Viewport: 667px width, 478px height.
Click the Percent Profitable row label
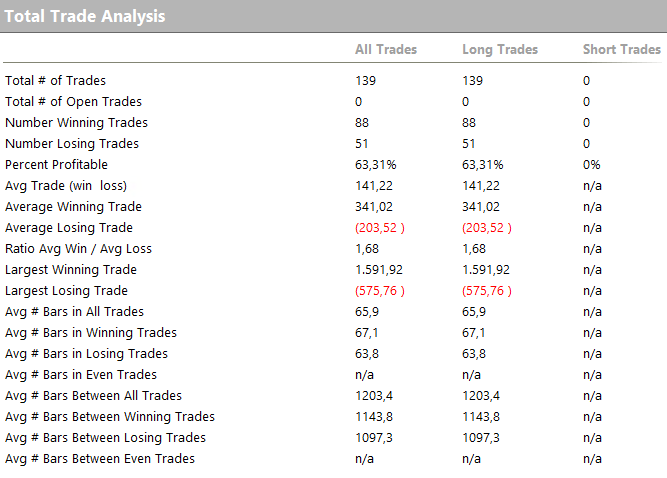click(x=56, y=165)
